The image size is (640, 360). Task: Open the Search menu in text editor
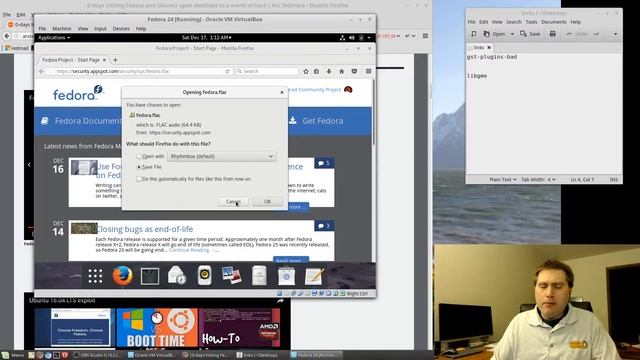513,22
